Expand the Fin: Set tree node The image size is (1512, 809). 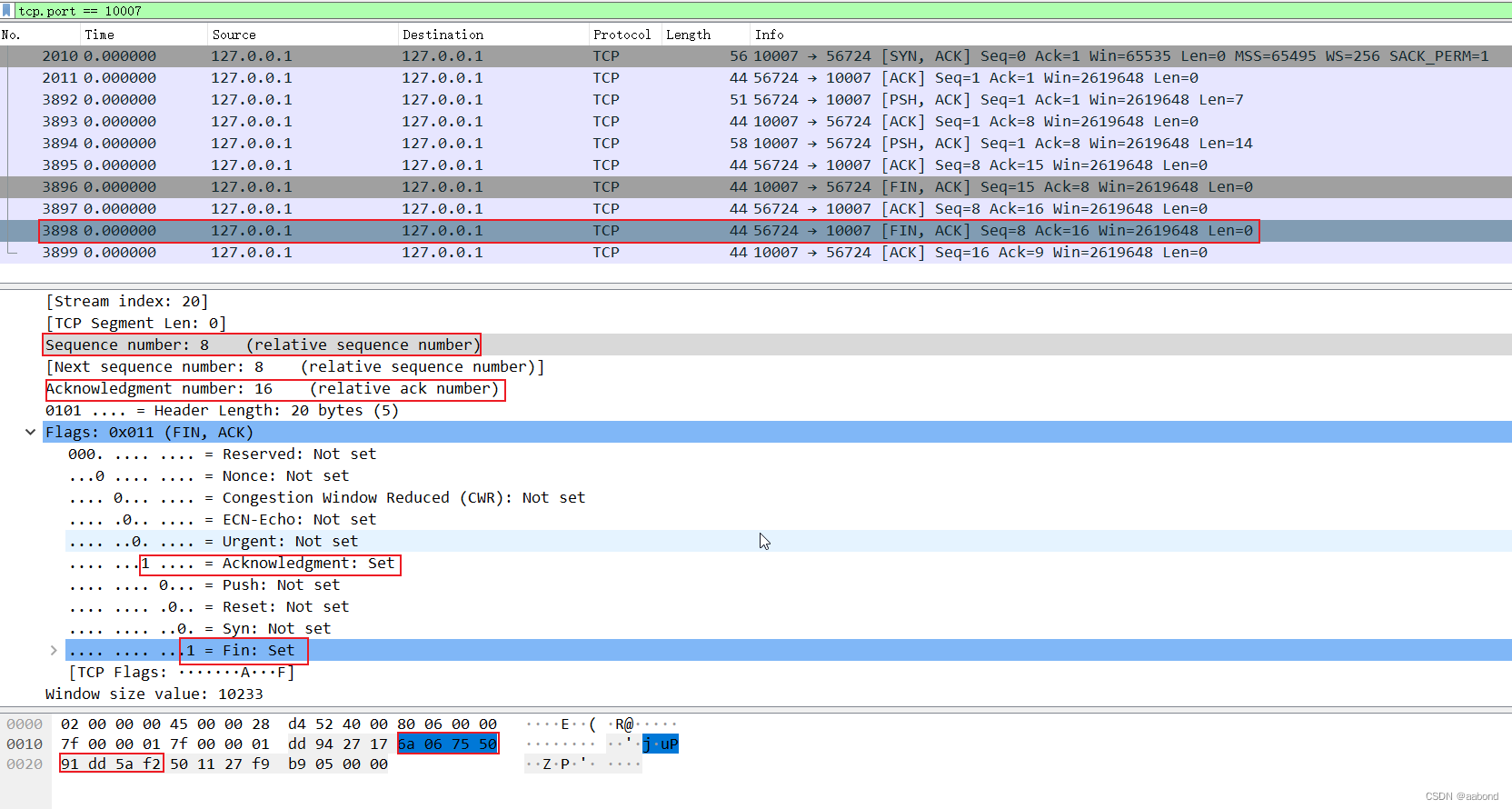click(x=54, y=651)
